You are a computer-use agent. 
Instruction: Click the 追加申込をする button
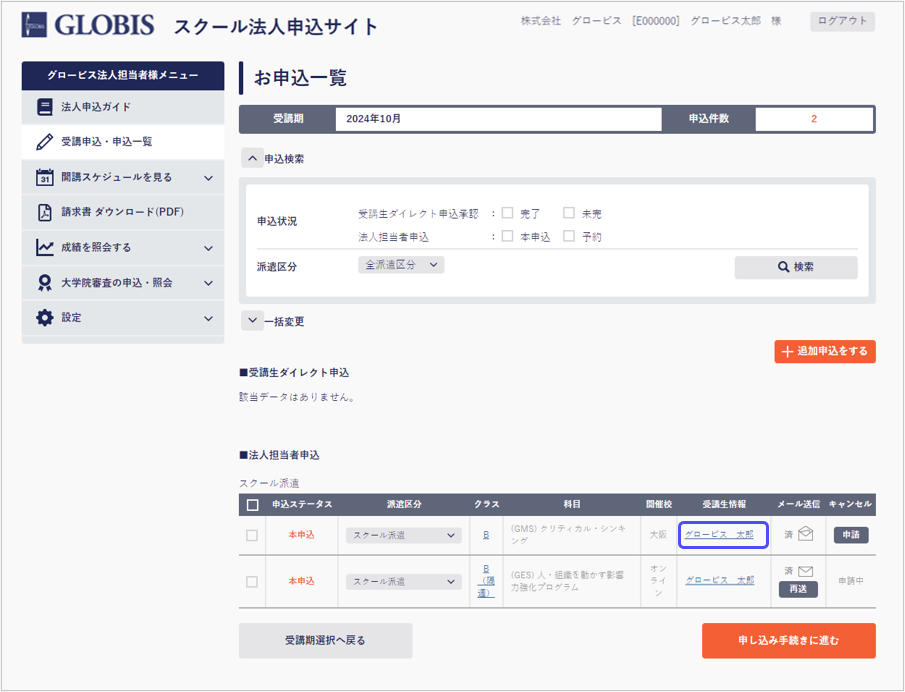coord(825,351)
